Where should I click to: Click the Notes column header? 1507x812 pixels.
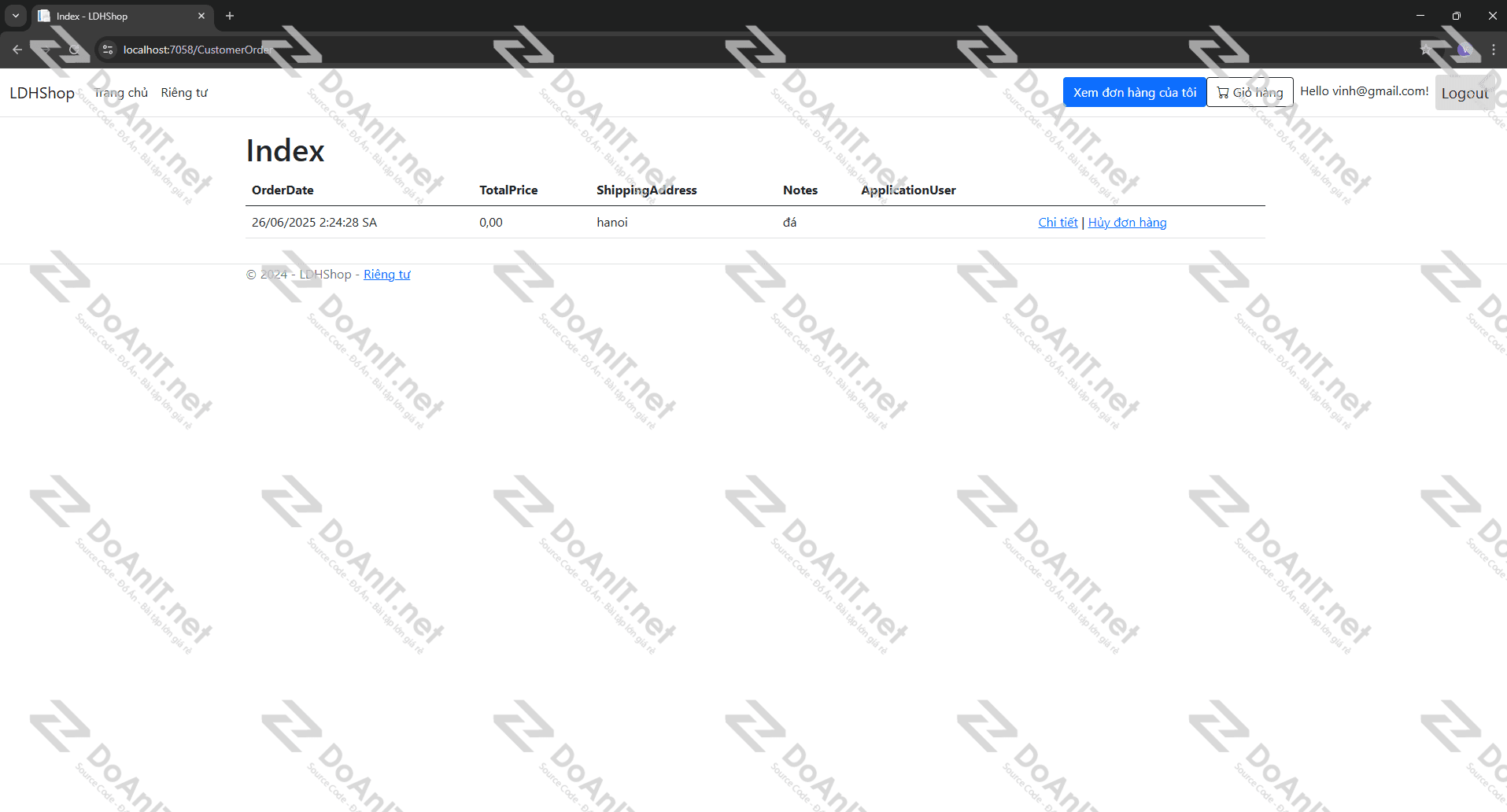(800, 190)
